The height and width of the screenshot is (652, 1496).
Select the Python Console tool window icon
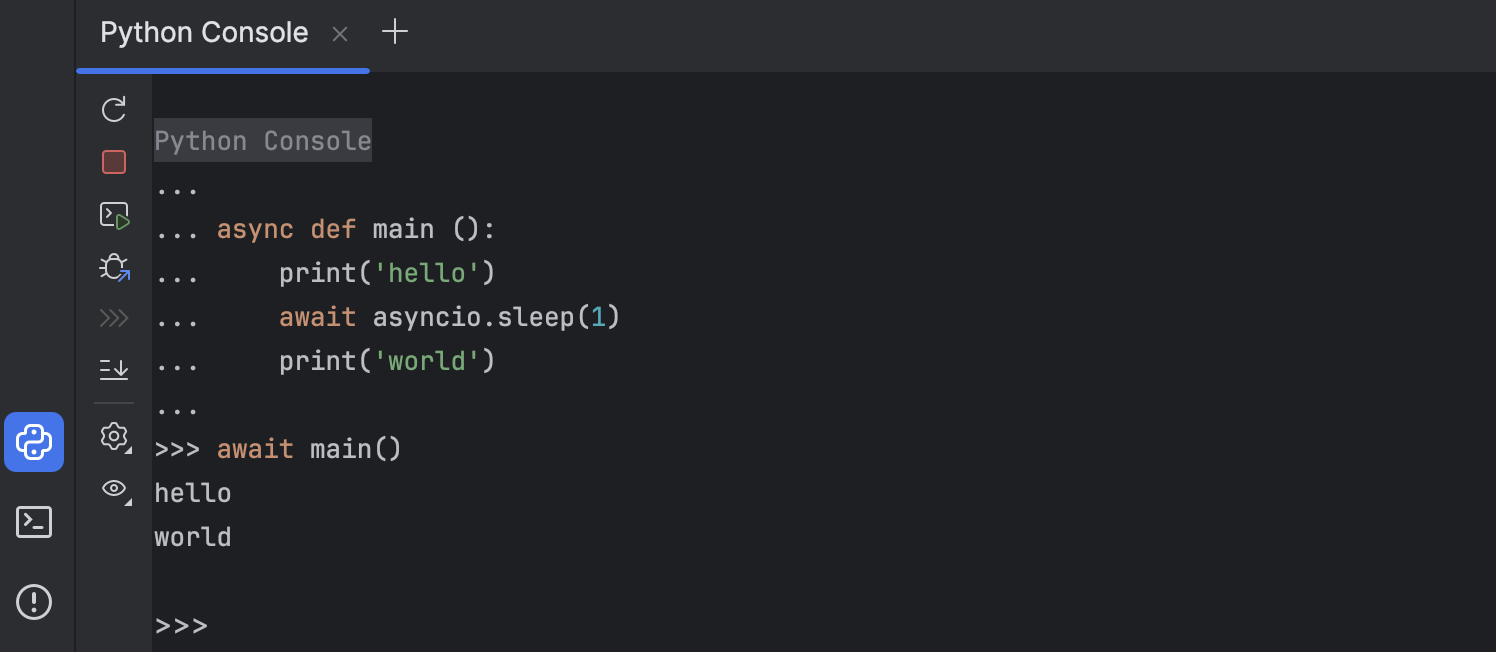[x=34, y=442]
